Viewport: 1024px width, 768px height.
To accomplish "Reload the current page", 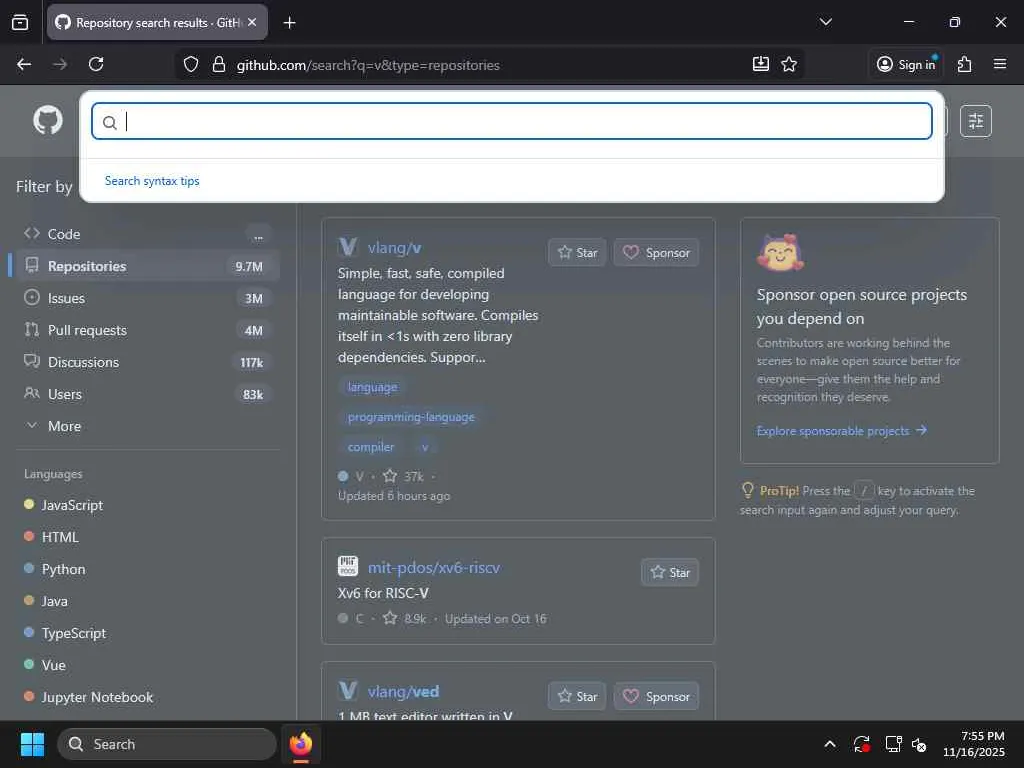I will [x=96, y=64].
